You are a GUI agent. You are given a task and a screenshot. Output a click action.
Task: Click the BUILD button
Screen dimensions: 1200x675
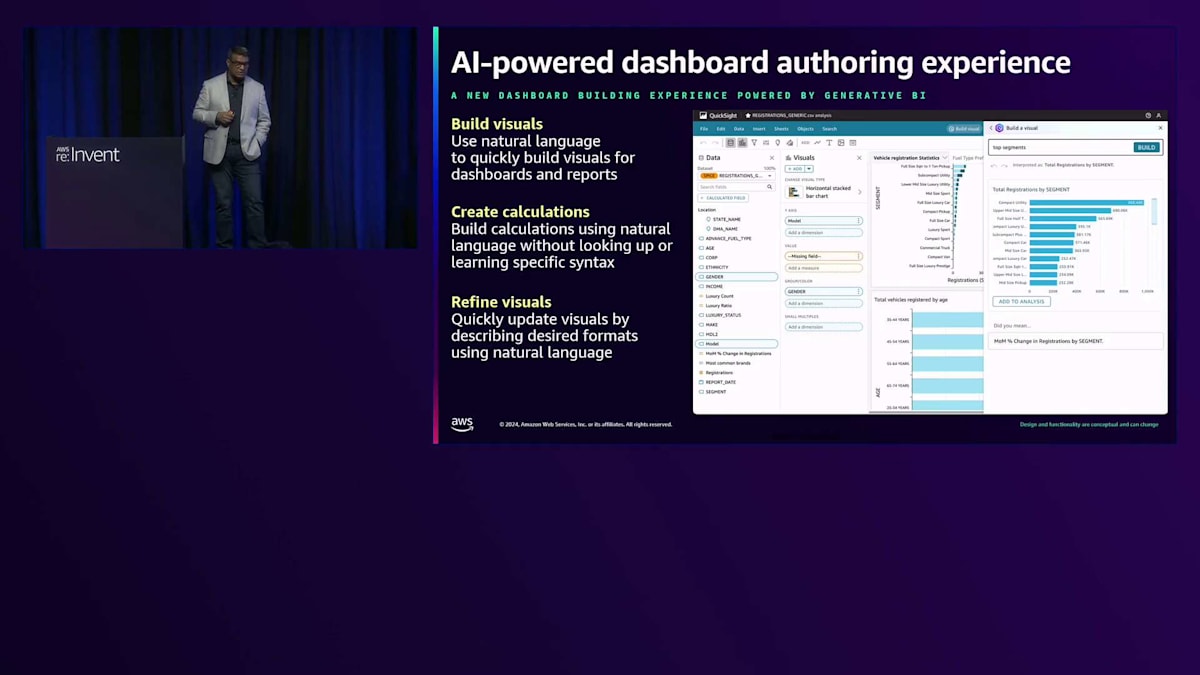1146,147
